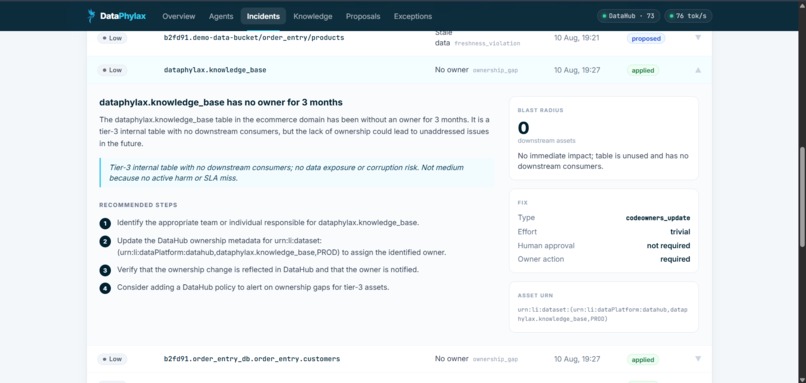Image resolution: width=806 pixels, height=383 pixels.
Task: Expand the order_entry/products incident row
Action: (x=698, y=38)
